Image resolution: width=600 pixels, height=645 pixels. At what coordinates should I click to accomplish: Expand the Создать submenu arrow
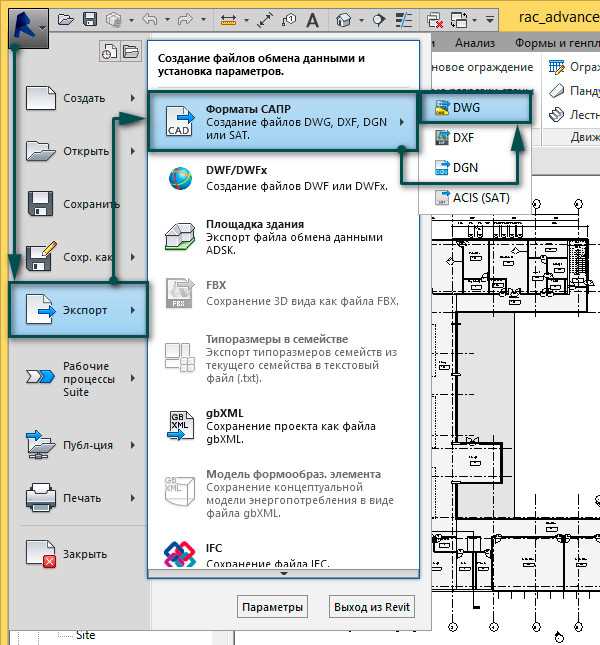coord(132,98)
